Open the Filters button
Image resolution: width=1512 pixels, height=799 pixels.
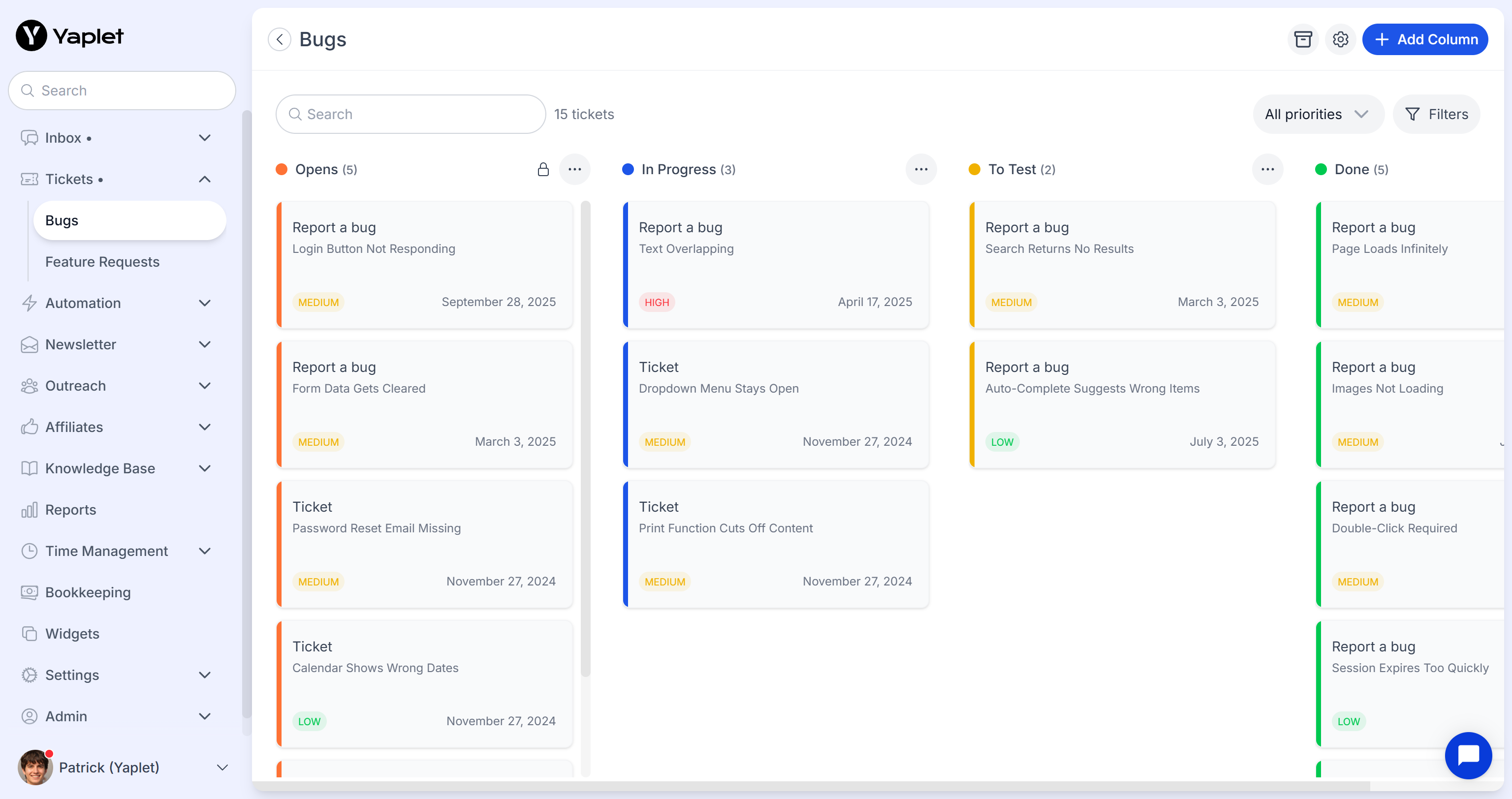click(x=1436, y=115)
